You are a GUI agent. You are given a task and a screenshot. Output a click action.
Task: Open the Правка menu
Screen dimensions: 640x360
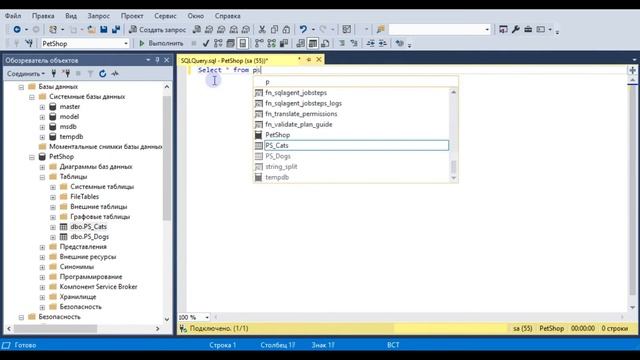[43, 16]
